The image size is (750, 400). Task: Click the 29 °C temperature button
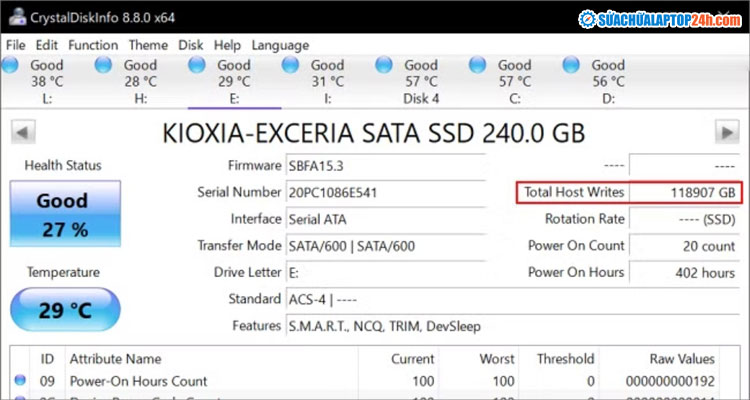coord(65,310)
